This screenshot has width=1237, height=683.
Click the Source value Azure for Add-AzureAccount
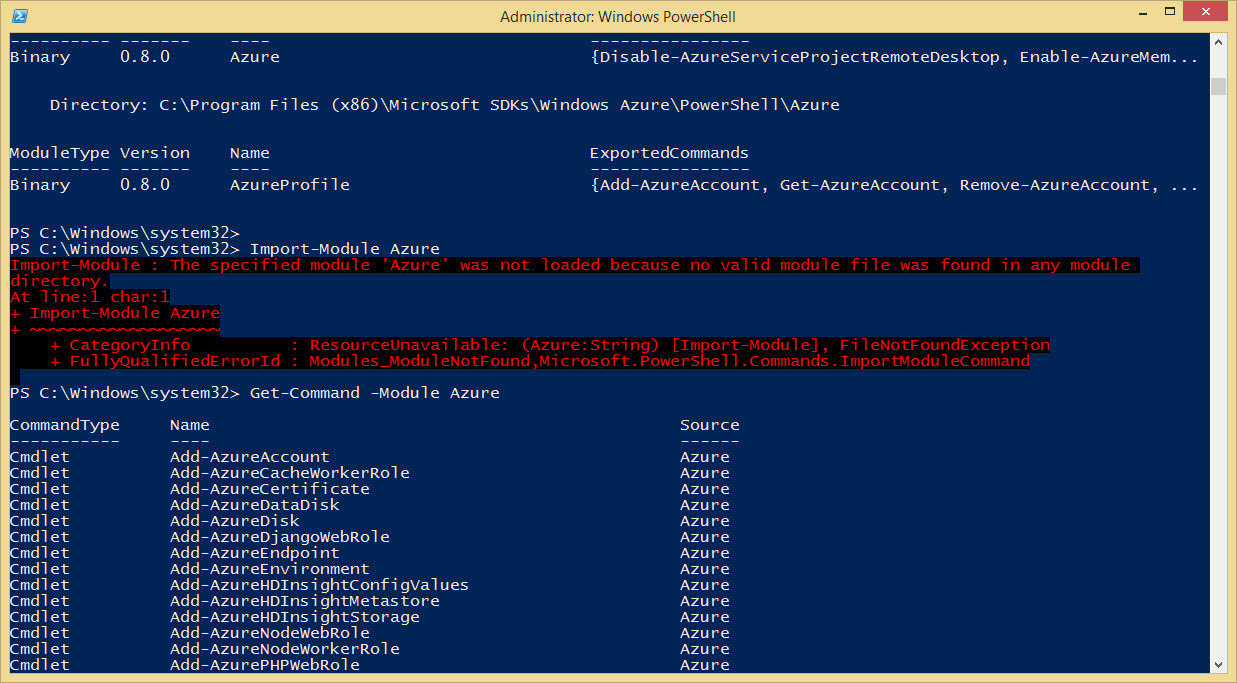click(705, 457)
